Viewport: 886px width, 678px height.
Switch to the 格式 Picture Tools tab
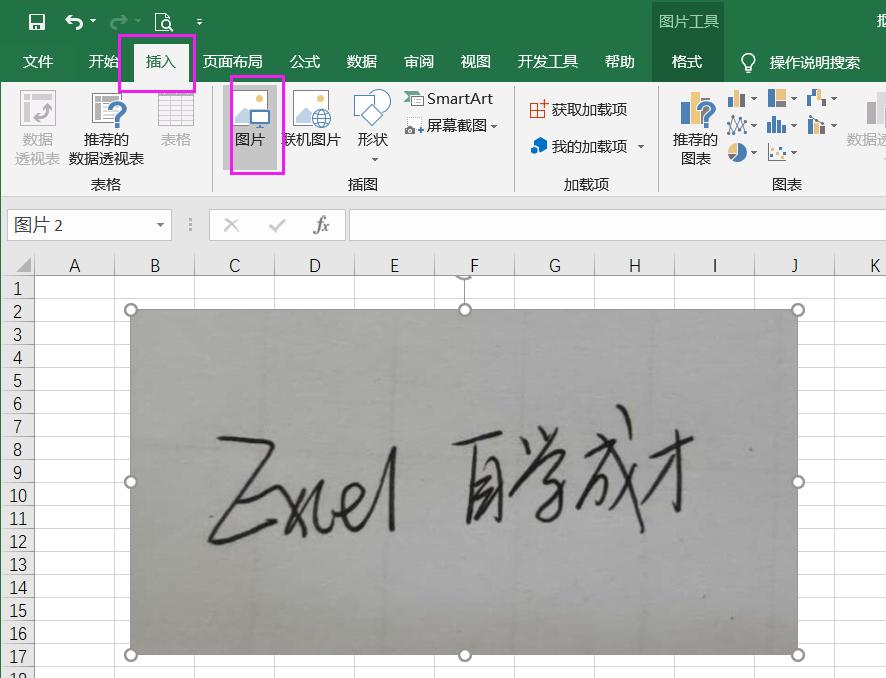[x=686, y=61]
